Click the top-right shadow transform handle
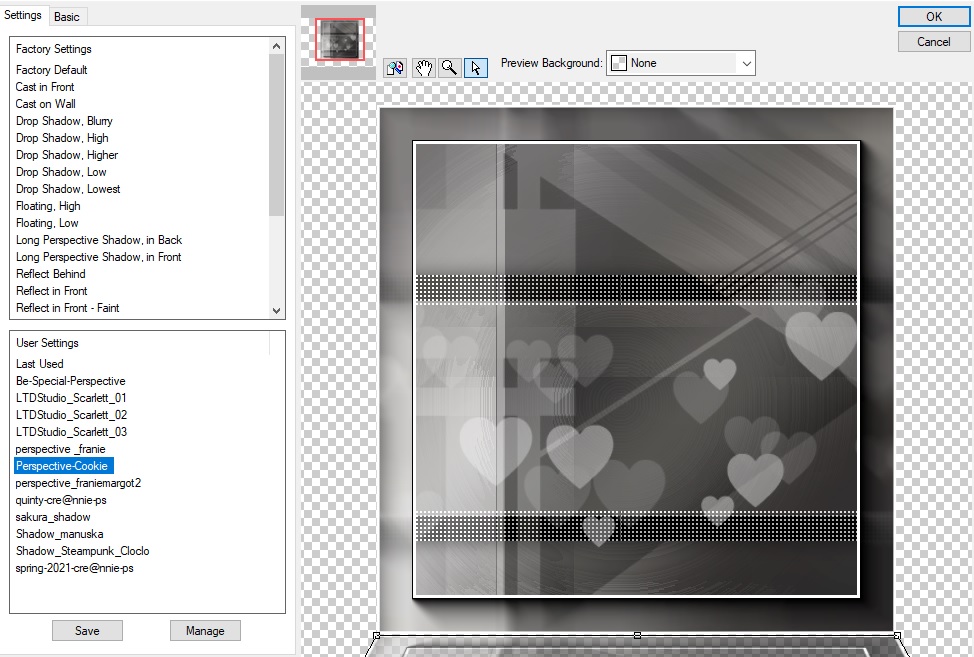The height and width of the screenshot is (657, 974). coord(897,635)
